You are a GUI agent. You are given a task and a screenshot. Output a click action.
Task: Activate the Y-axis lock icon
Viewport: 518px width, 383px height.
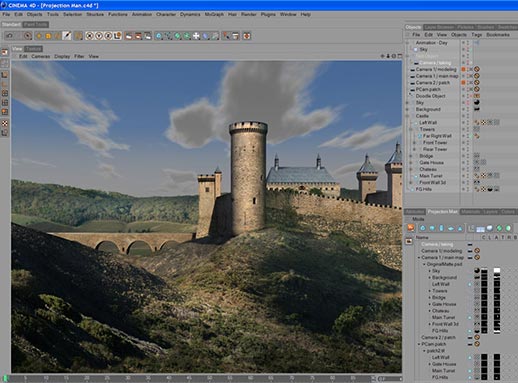click(x=99, y=36)
